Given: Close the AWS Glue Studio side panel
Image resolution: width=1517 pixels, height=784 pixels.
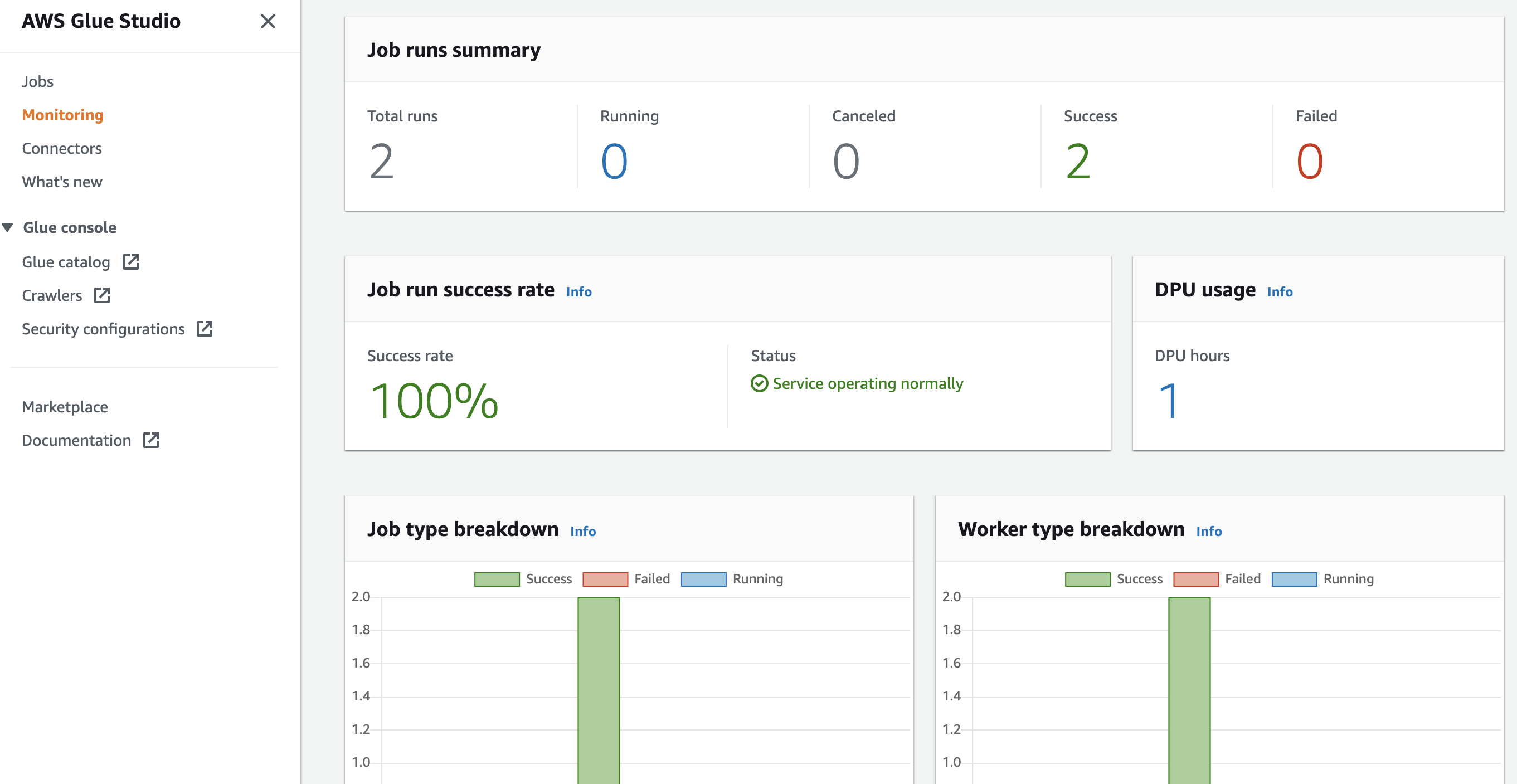Looking at the screenshot, I should (x=268, y=21).
